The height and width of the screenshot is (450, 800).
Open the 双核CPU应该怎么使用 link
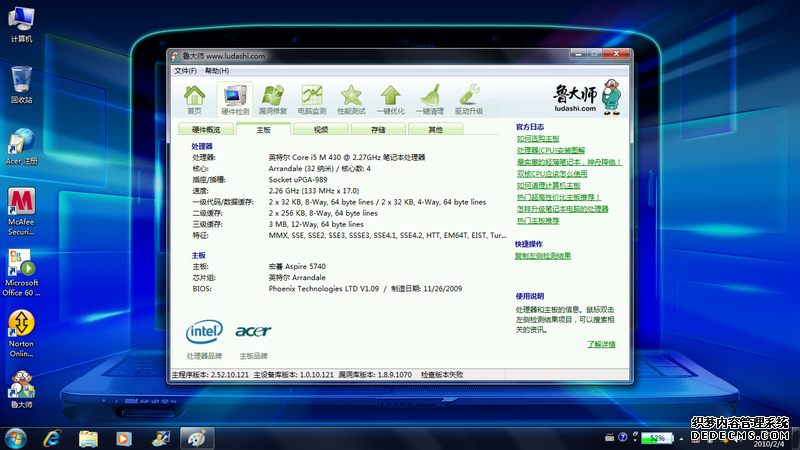552,174
